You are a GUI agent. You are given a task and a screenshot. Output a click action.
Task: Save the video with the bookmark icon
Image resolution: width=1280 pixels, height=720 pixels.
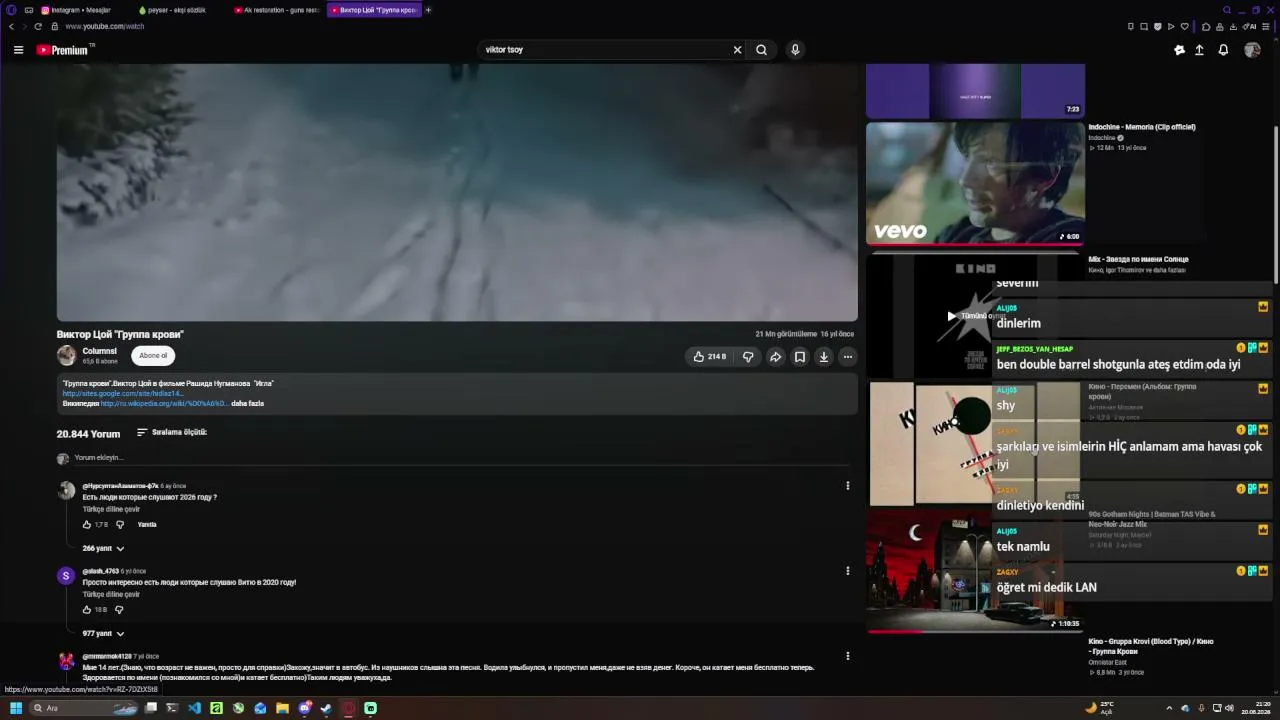[800, 357]
